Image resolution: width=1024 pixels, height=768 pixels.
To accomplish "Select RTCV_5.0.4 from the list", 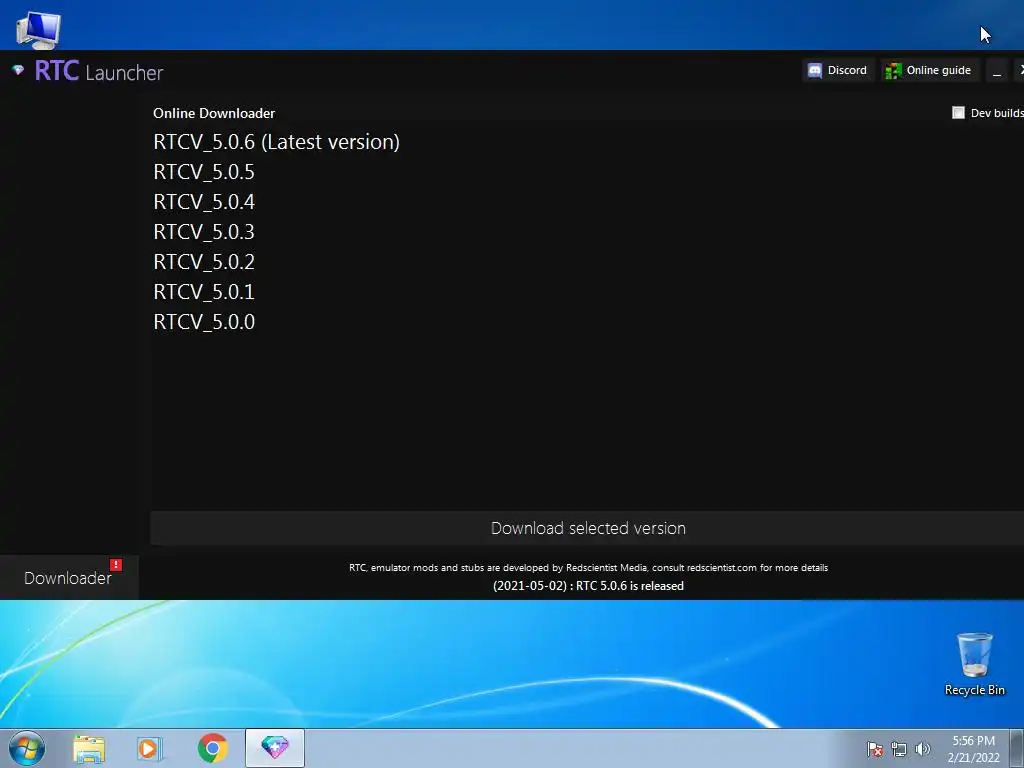I will pyautogui.click(x=204, y=202).
